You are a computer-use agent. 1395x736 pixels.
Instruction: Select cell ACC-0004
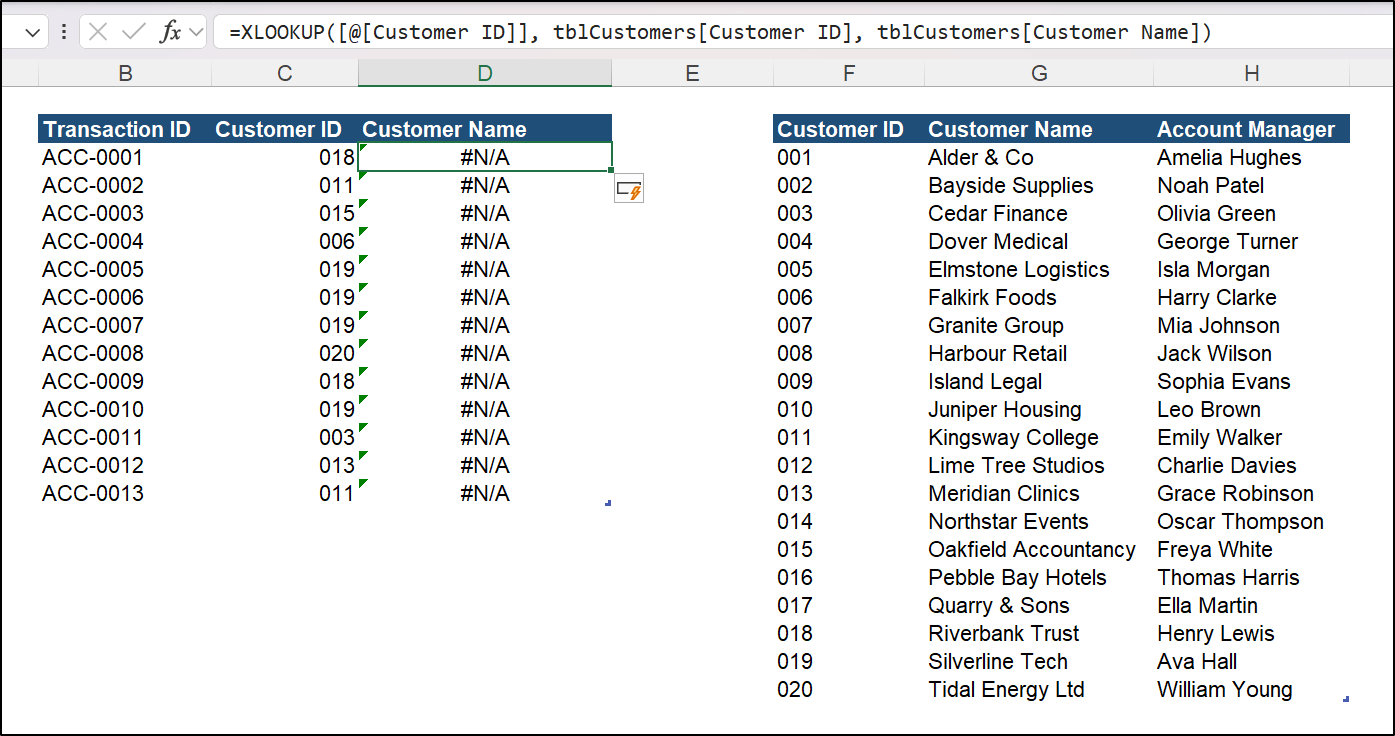125,241
